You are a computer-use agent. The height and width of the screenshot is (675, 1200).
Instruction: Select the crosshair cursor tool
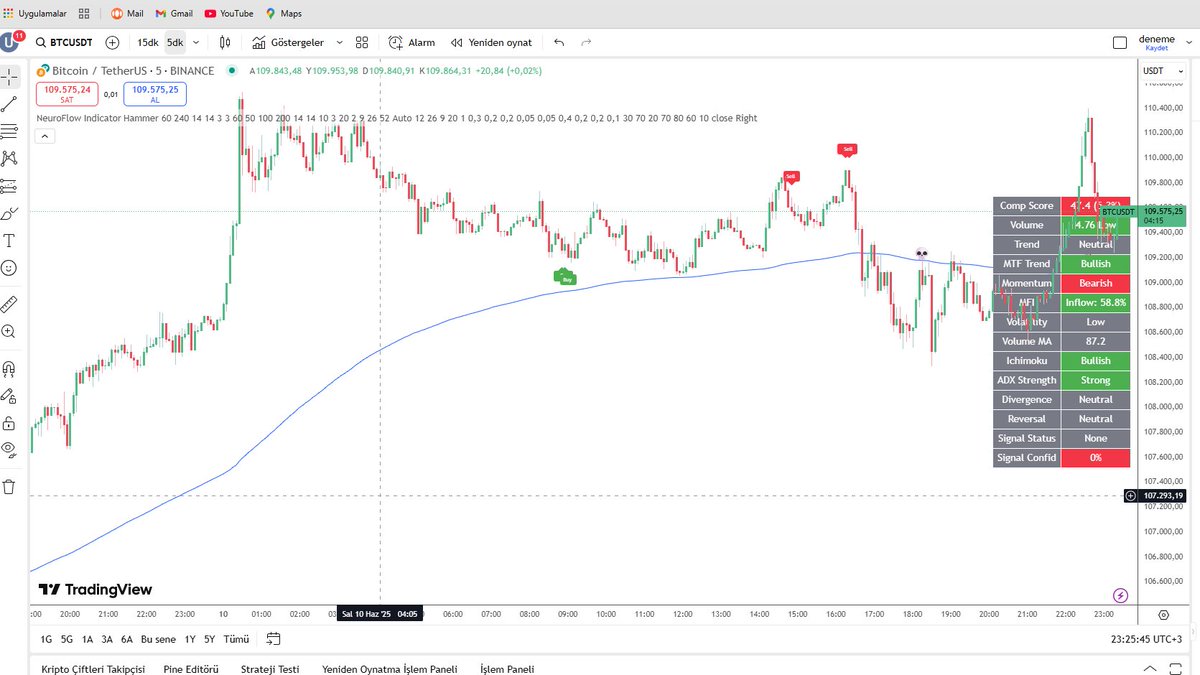coord(10,77)
